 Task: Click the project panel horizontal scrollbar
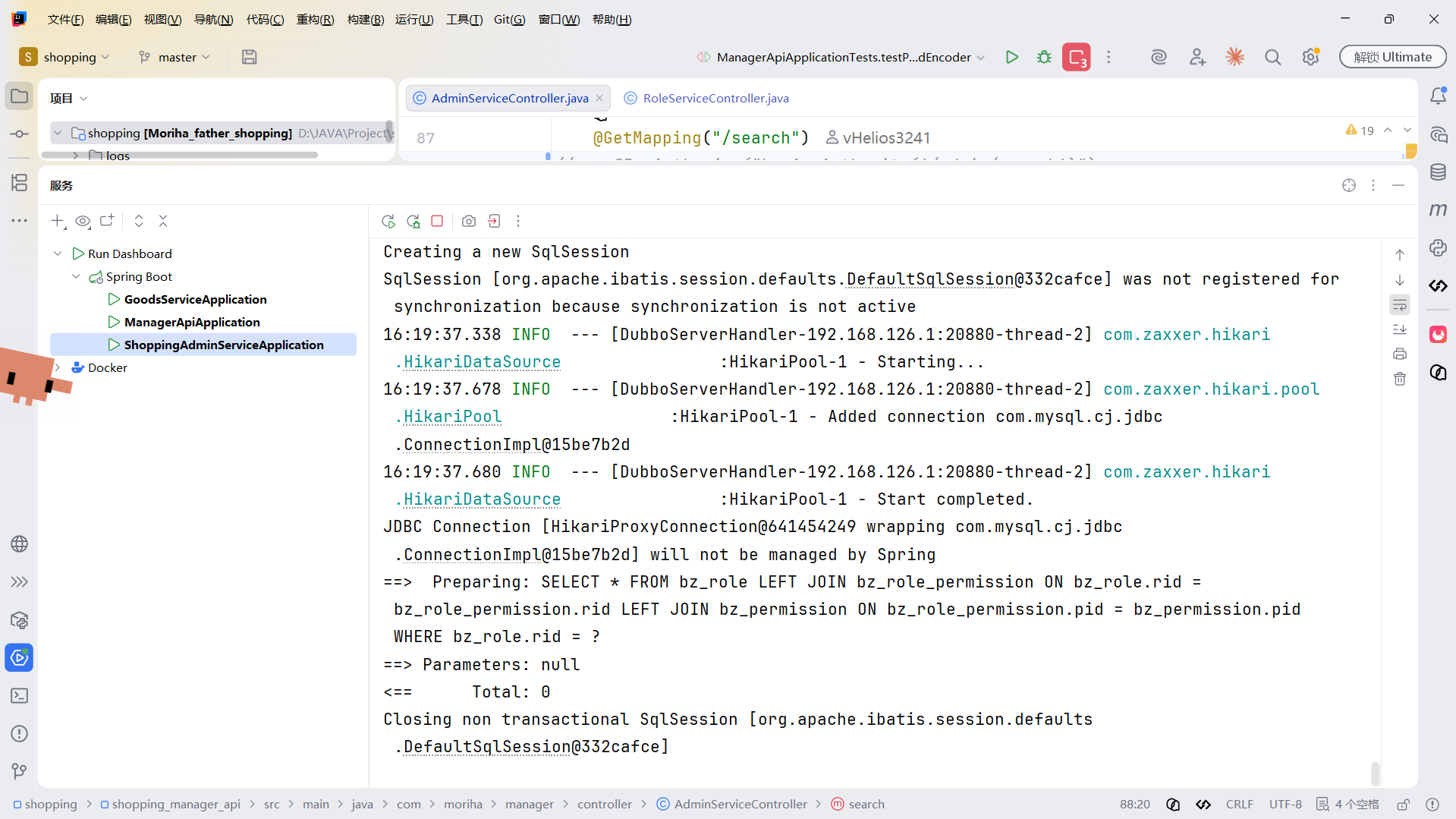pyautogui.click(x=179, y=155)
